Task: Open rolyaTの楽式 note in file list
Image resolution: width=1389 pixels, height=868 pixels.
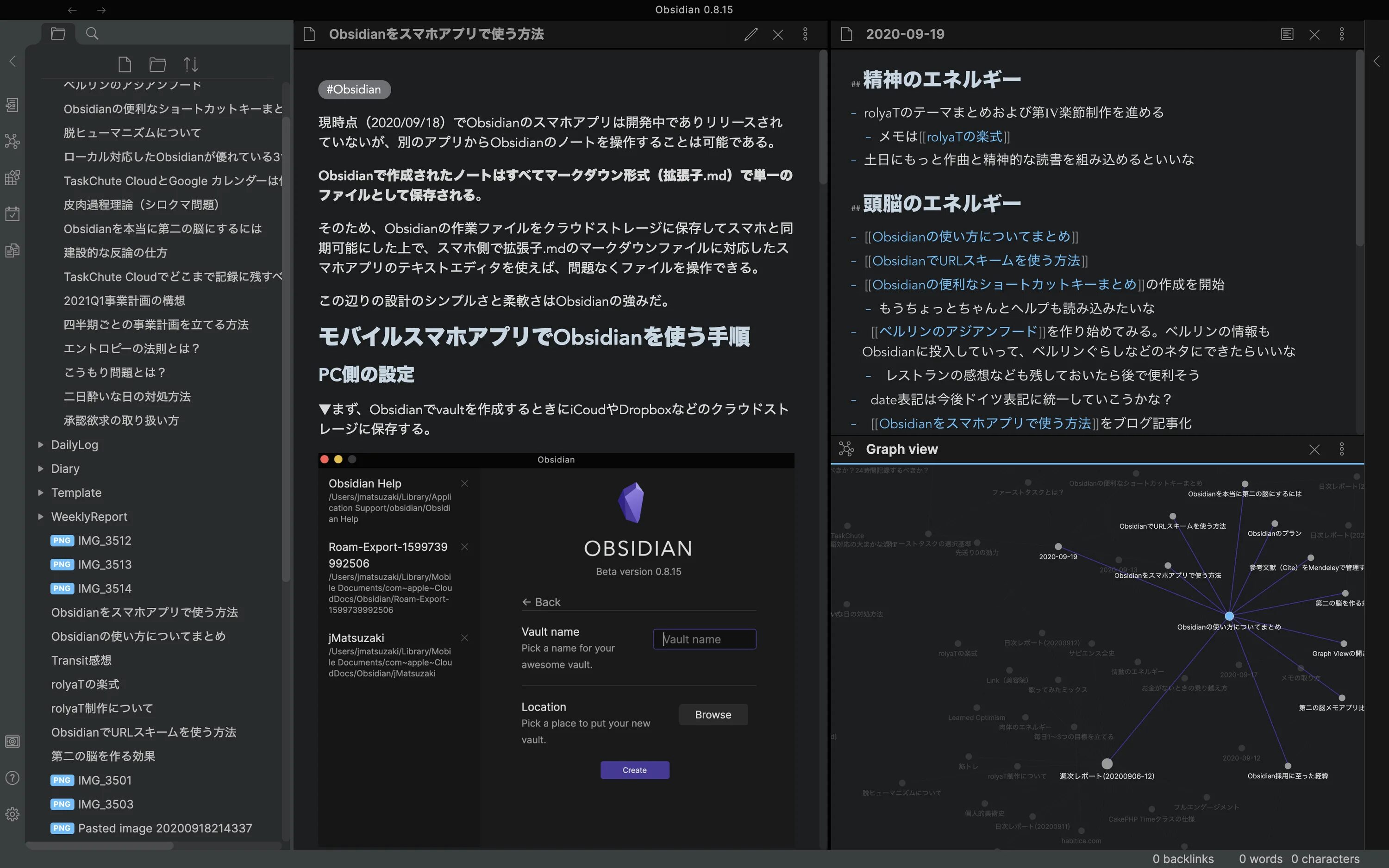Action: pyautogui.click(x=85, y=684)
